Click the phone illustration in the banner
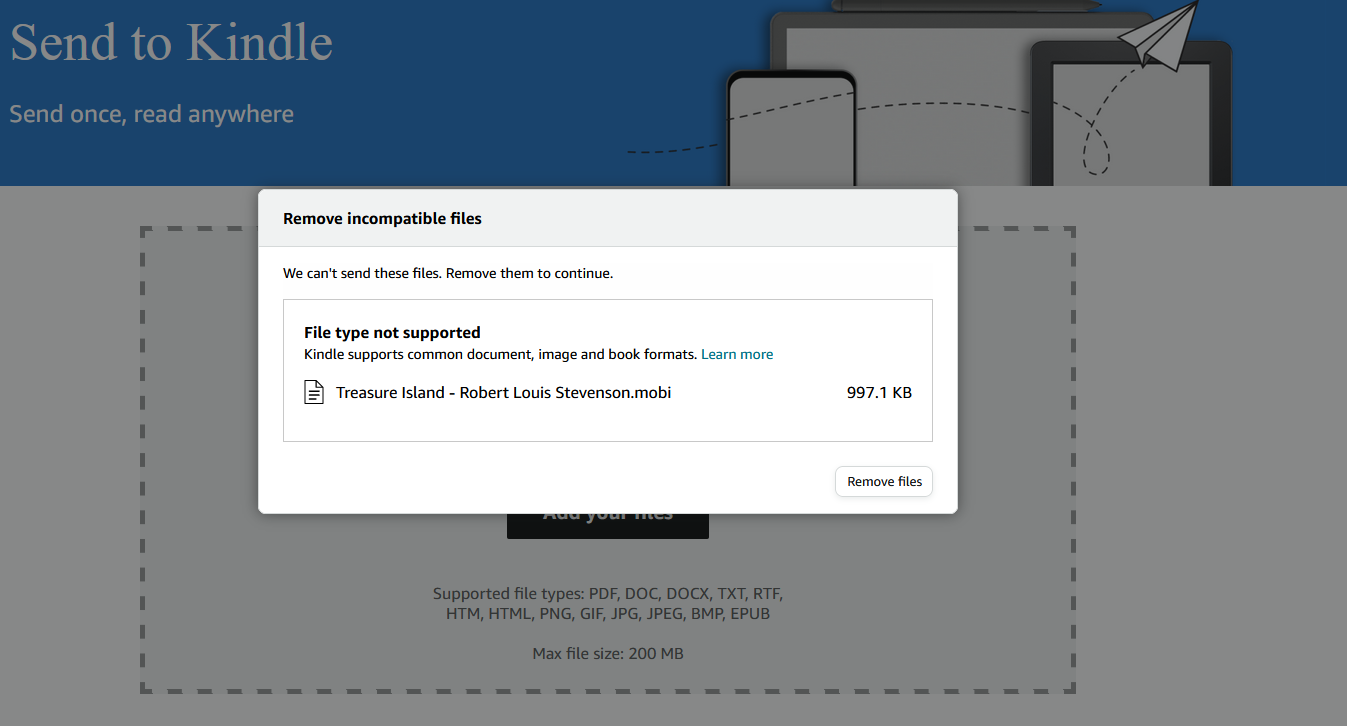 [x=791, y=128]
